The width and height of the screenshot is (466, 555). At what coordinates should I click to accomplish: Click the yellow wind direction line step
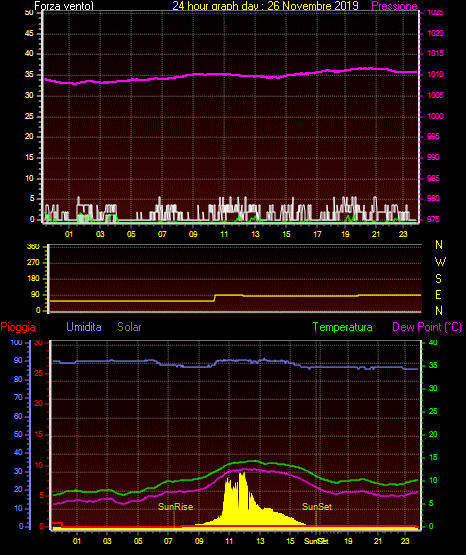tap(215, 298)
